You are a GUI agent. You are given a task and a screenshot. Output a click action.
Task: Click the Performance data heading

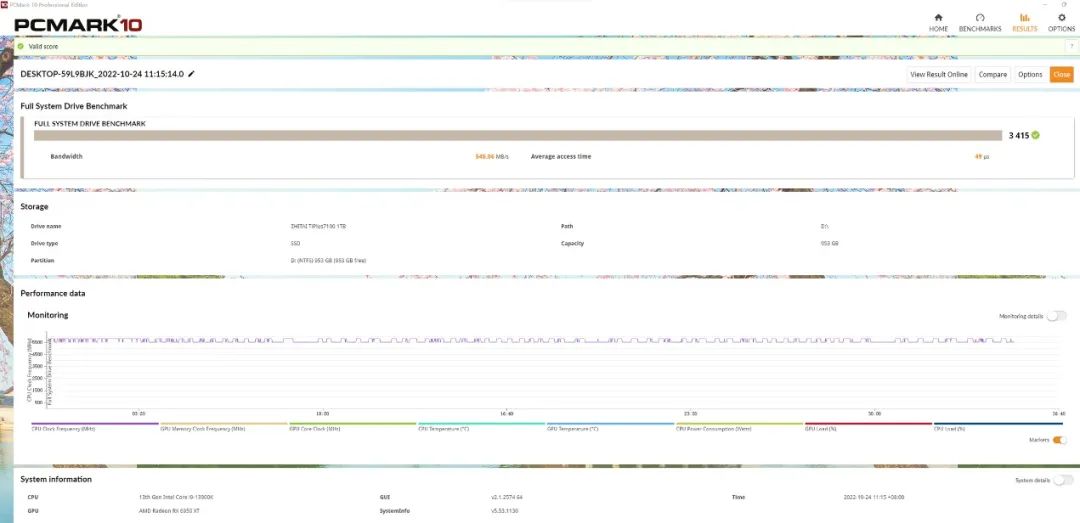coord(53,293)
